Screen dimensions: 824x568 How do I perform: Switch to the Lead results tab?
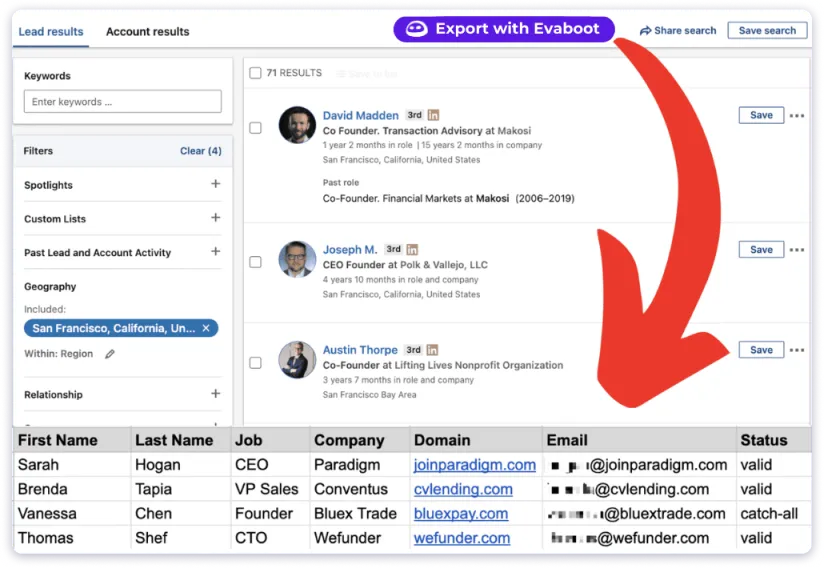tap(51, 32)
